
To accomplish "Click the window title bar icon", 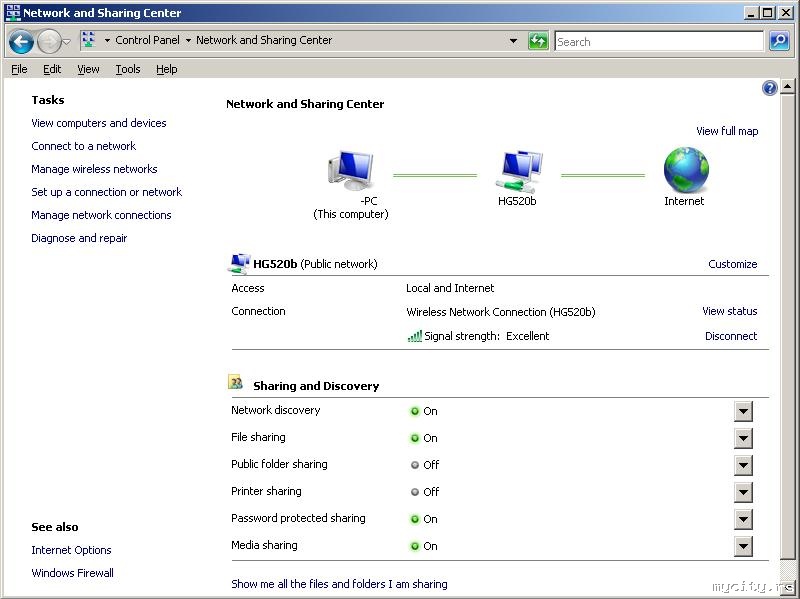I will (x=13, y=12).
